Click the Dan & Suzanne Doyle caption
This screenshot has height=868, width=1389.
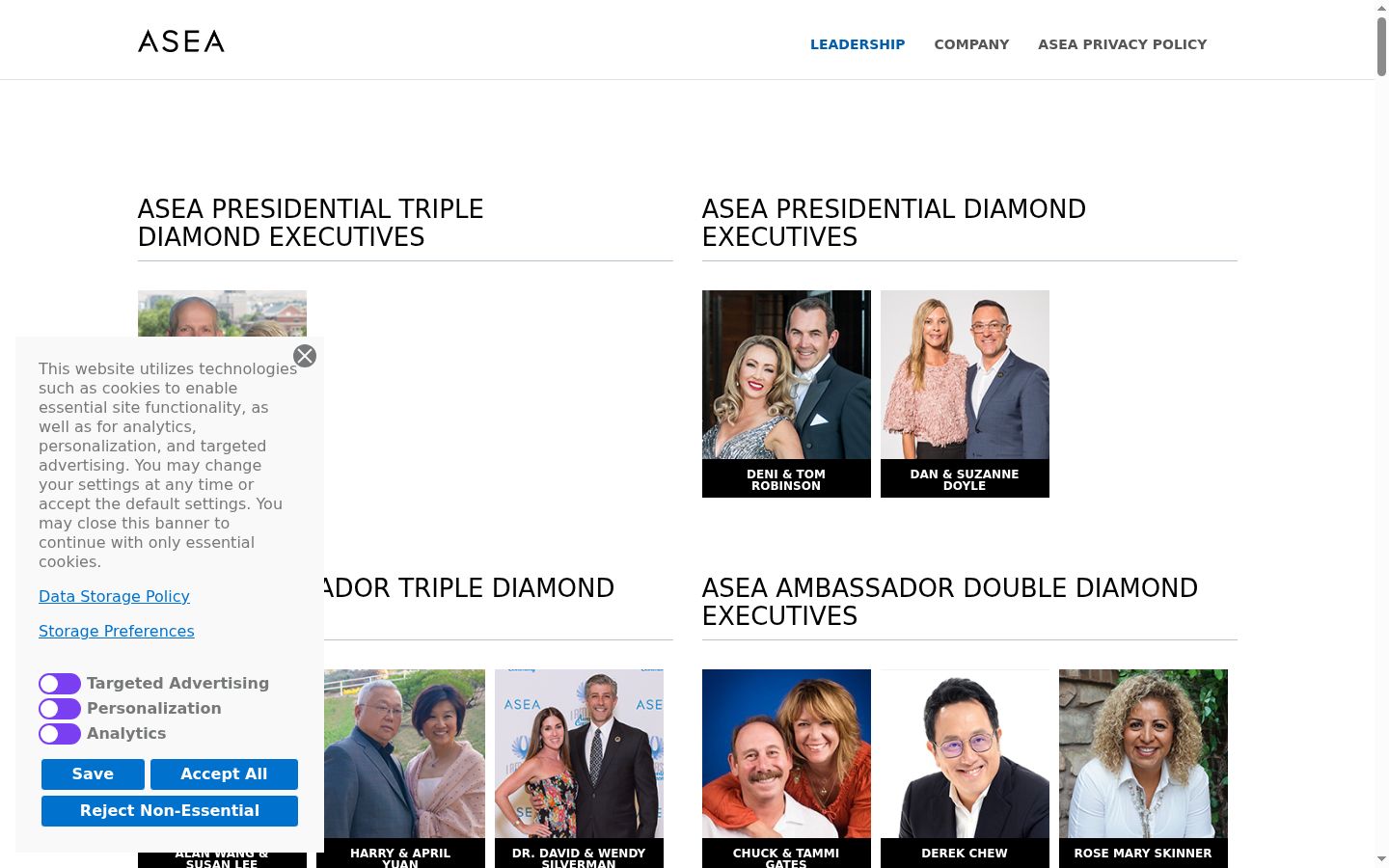point(965,479)
